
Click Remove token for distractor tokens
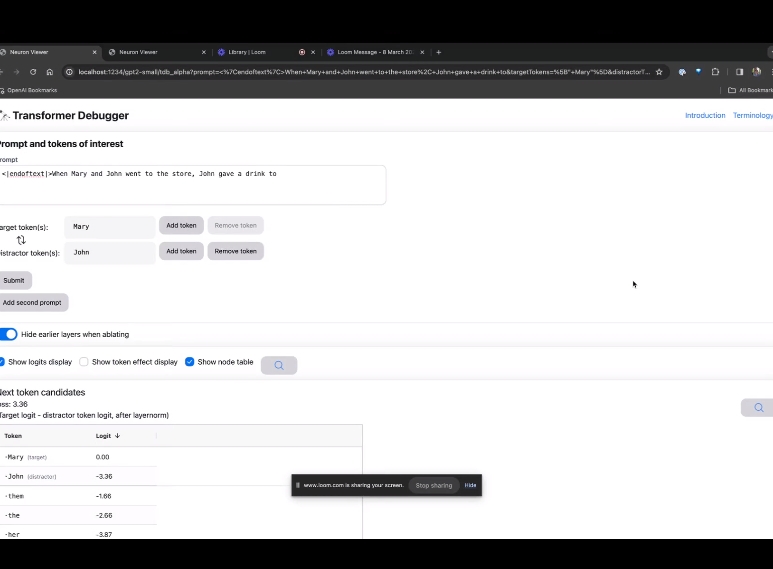(235, 251)
